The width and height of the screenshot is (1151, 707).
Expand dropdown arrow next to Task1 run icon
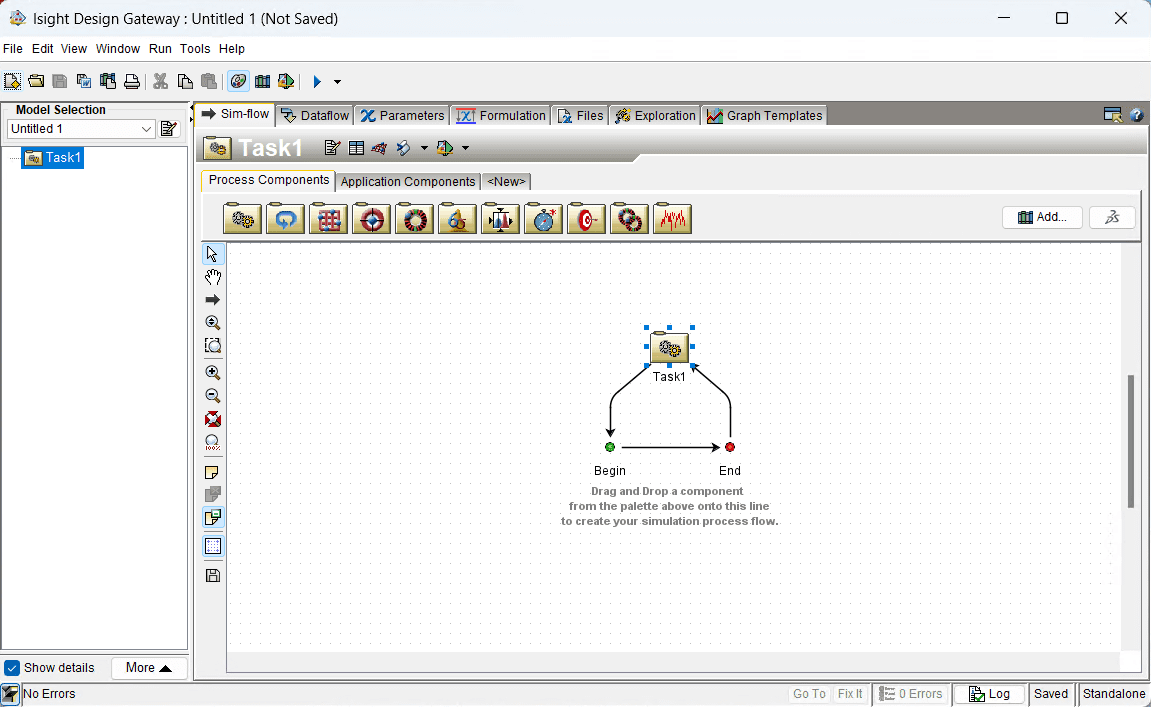pos(465,148)
